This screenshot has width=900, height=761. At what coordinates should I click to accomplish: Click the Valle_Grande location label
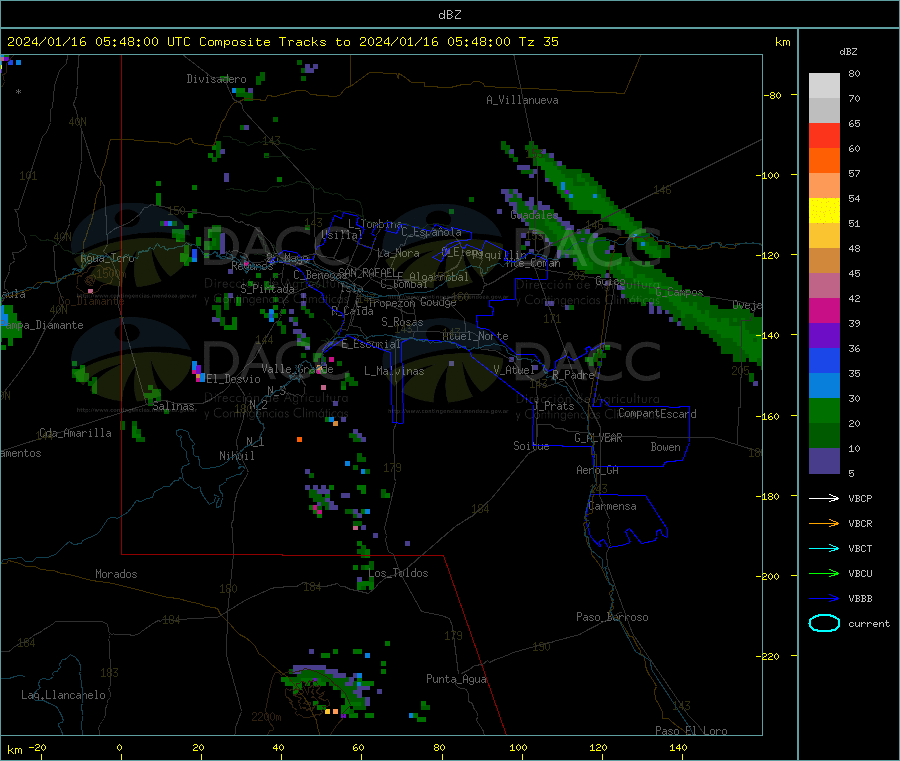tap(297, 369)
